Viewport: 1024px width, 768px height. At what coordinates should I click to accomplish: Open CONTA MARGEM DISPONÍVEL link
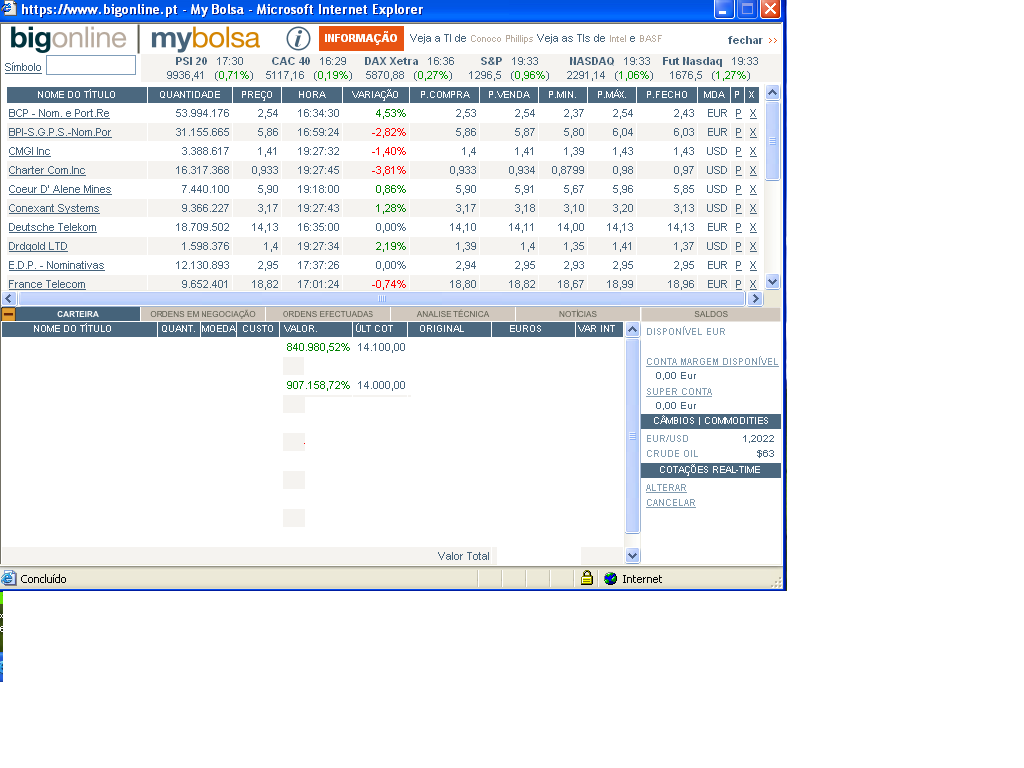(x=712, y=362)
